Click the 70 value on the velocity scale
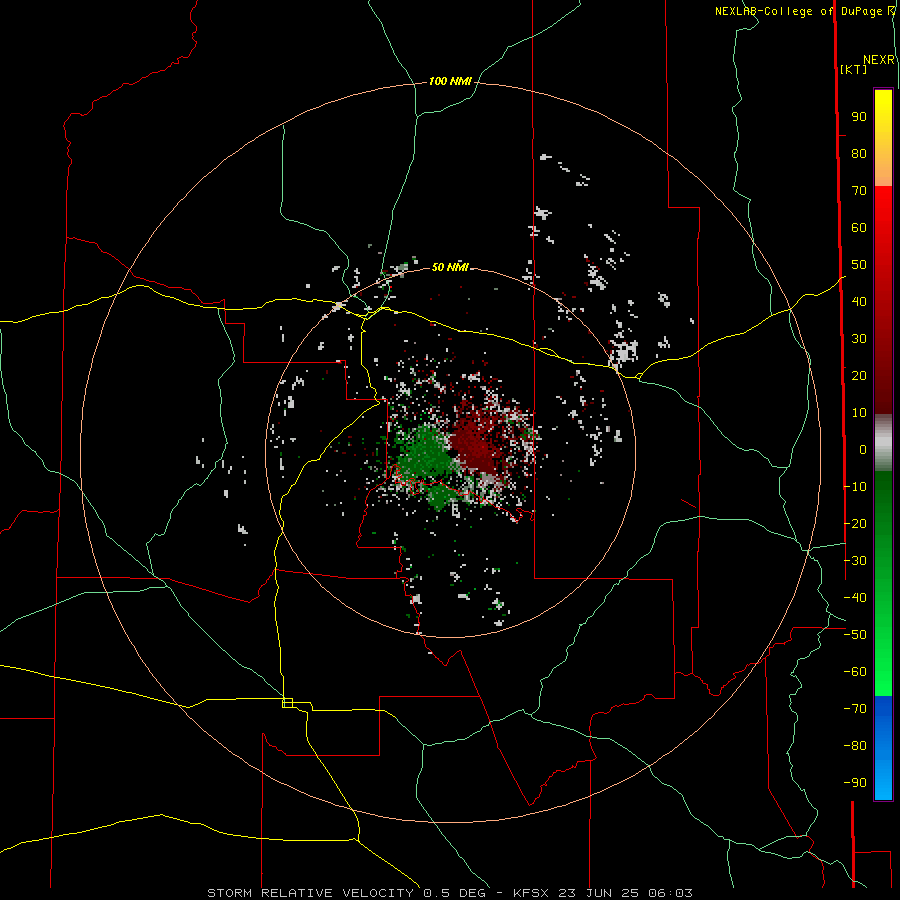The height and width of the screenshot is (900, 900). coord(859,191)
